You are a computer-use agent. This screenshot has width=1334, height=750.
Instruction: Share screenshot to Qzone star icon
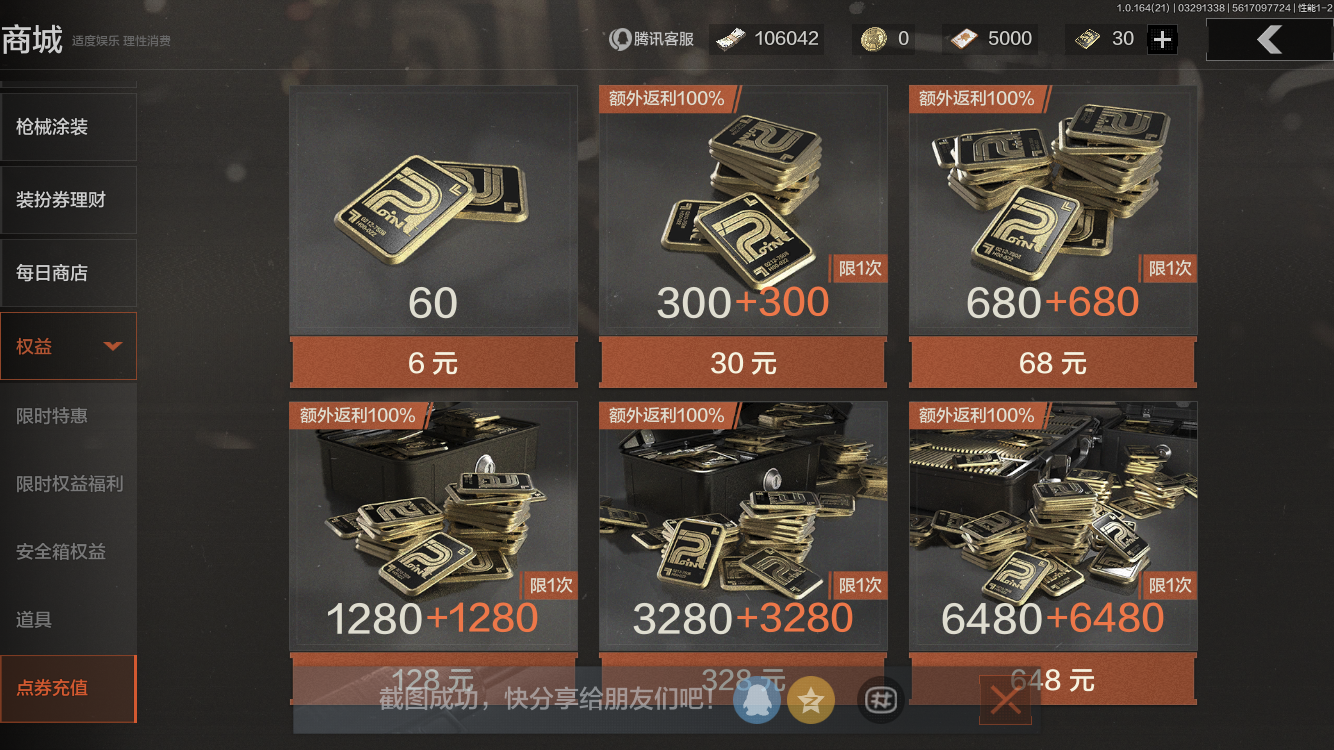tap(811, 700)
